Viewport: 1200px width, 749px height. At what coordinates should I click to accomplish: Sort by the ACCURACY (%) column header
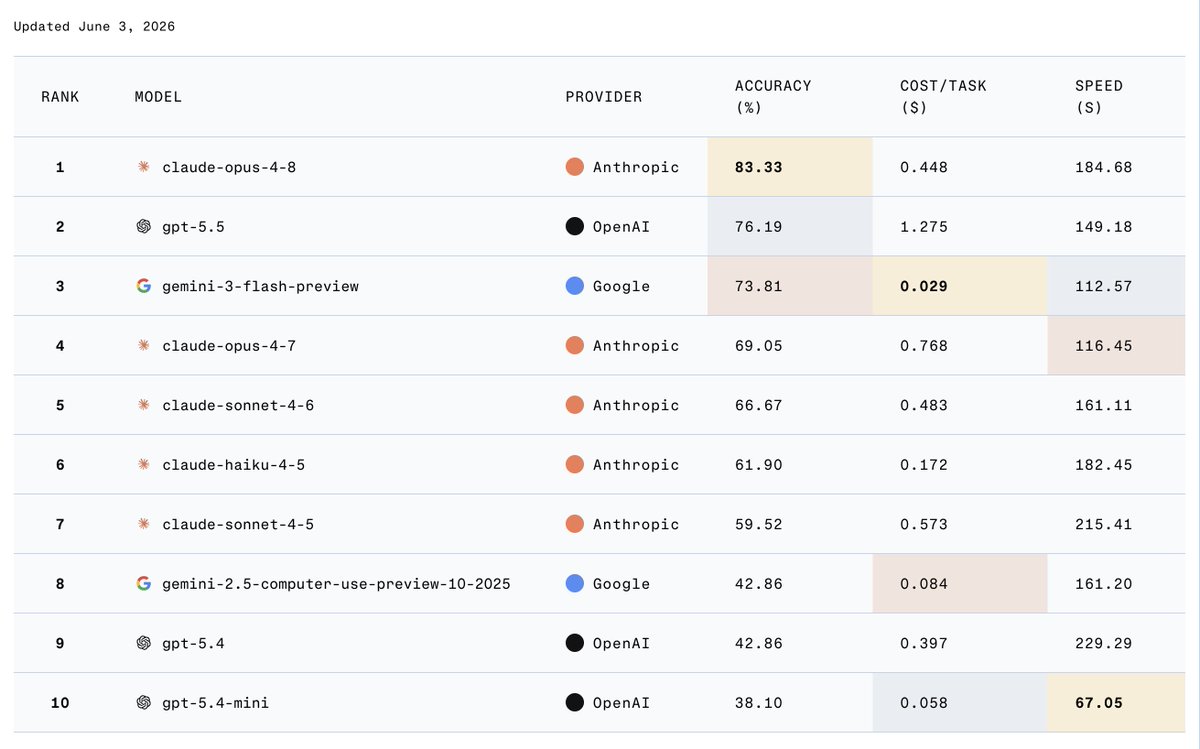tap(773, 97)
